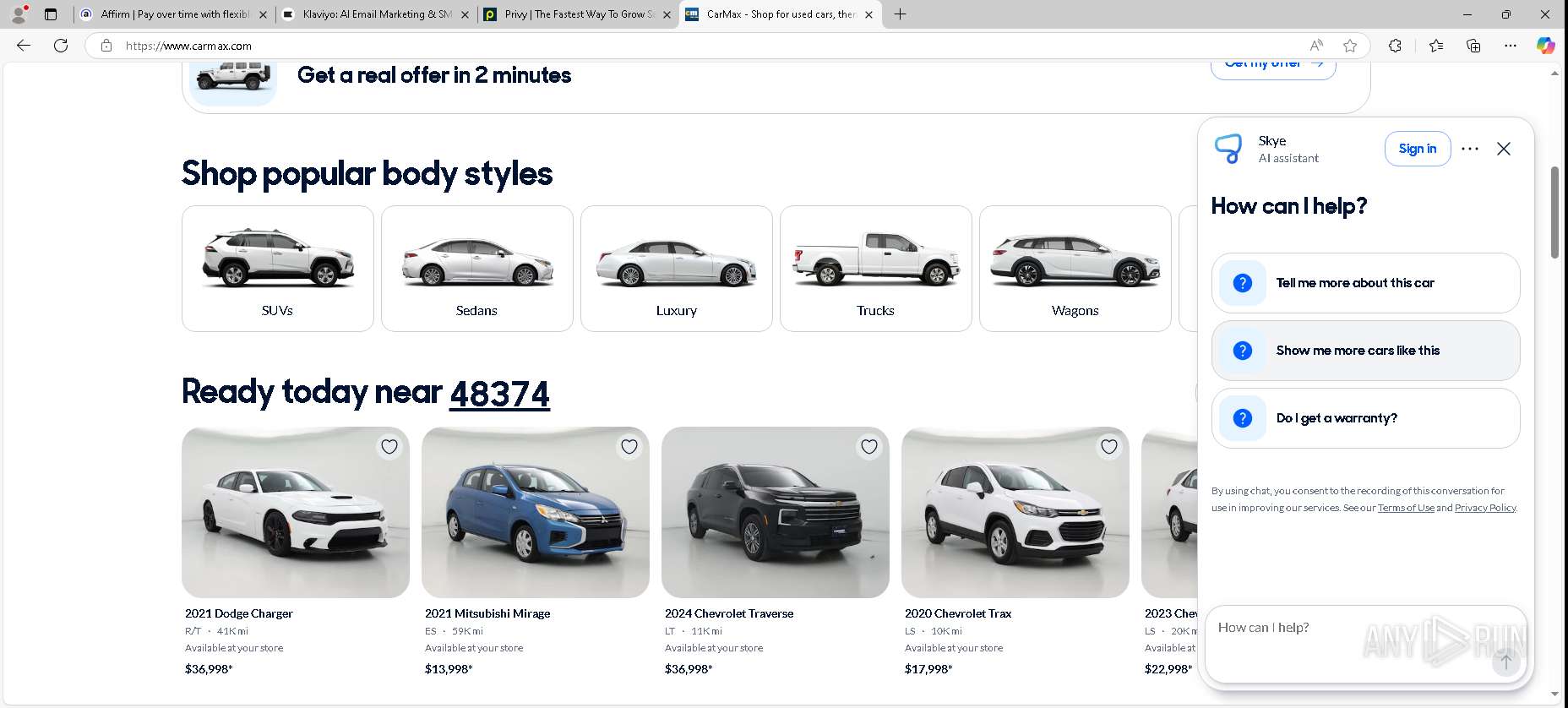The height and width of the screenshot is (708, 1568).
Task: Open the browser profile avatar
Action: pyautogui.click(x=19, y=14)
